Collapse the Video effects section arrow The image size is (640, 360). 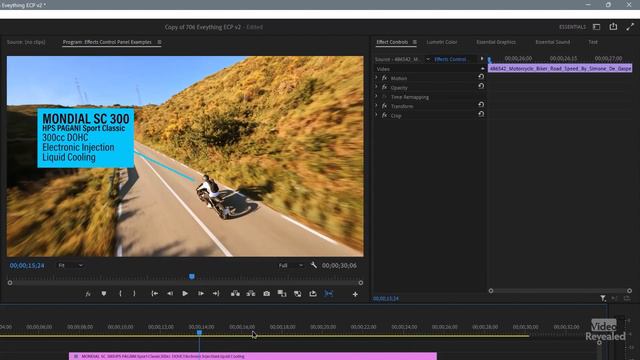[482, 69]
